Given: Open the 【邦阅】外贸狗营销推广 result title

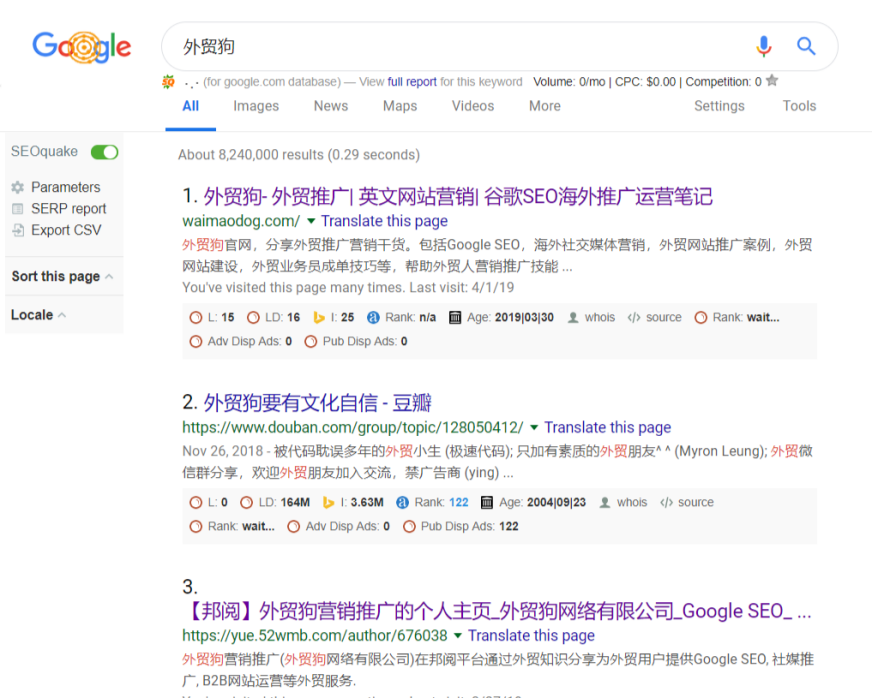Looking at the screenshot, I should pos(497,611).
